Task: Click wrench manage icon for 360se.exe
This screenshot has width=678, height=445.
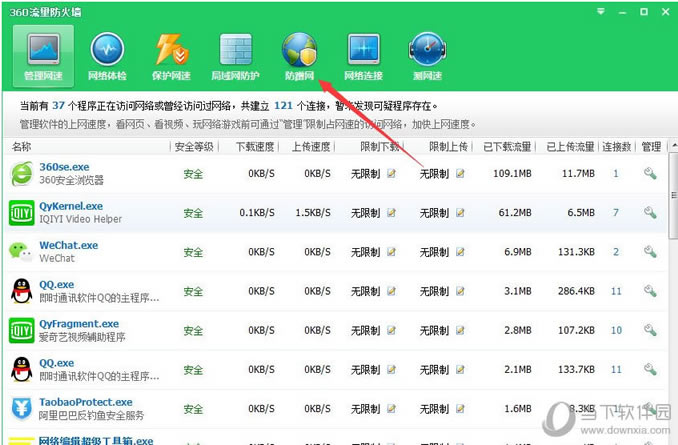Action: 650,173
